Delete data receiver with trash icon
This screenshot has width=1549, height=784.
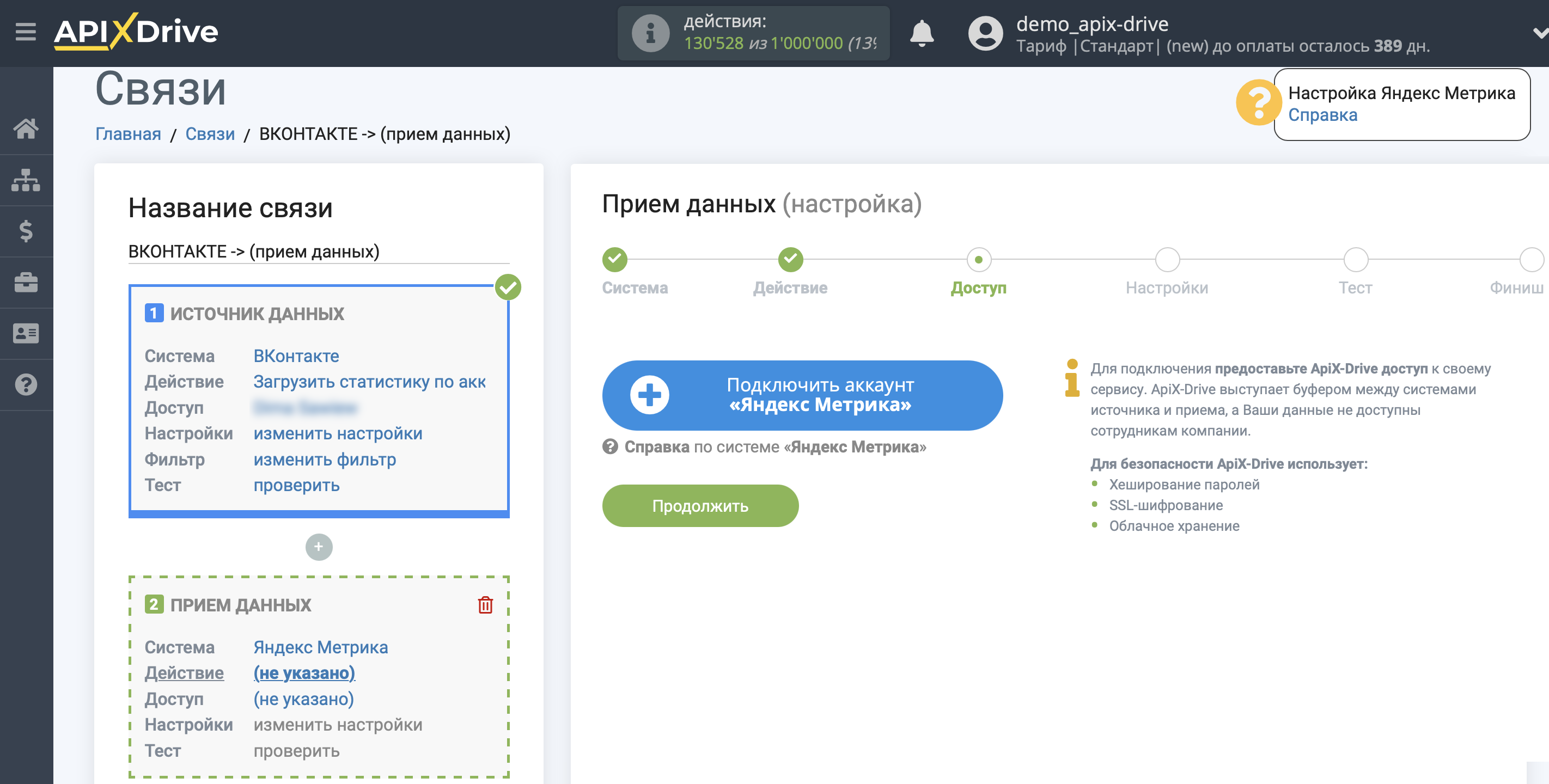tap(485, 605)
